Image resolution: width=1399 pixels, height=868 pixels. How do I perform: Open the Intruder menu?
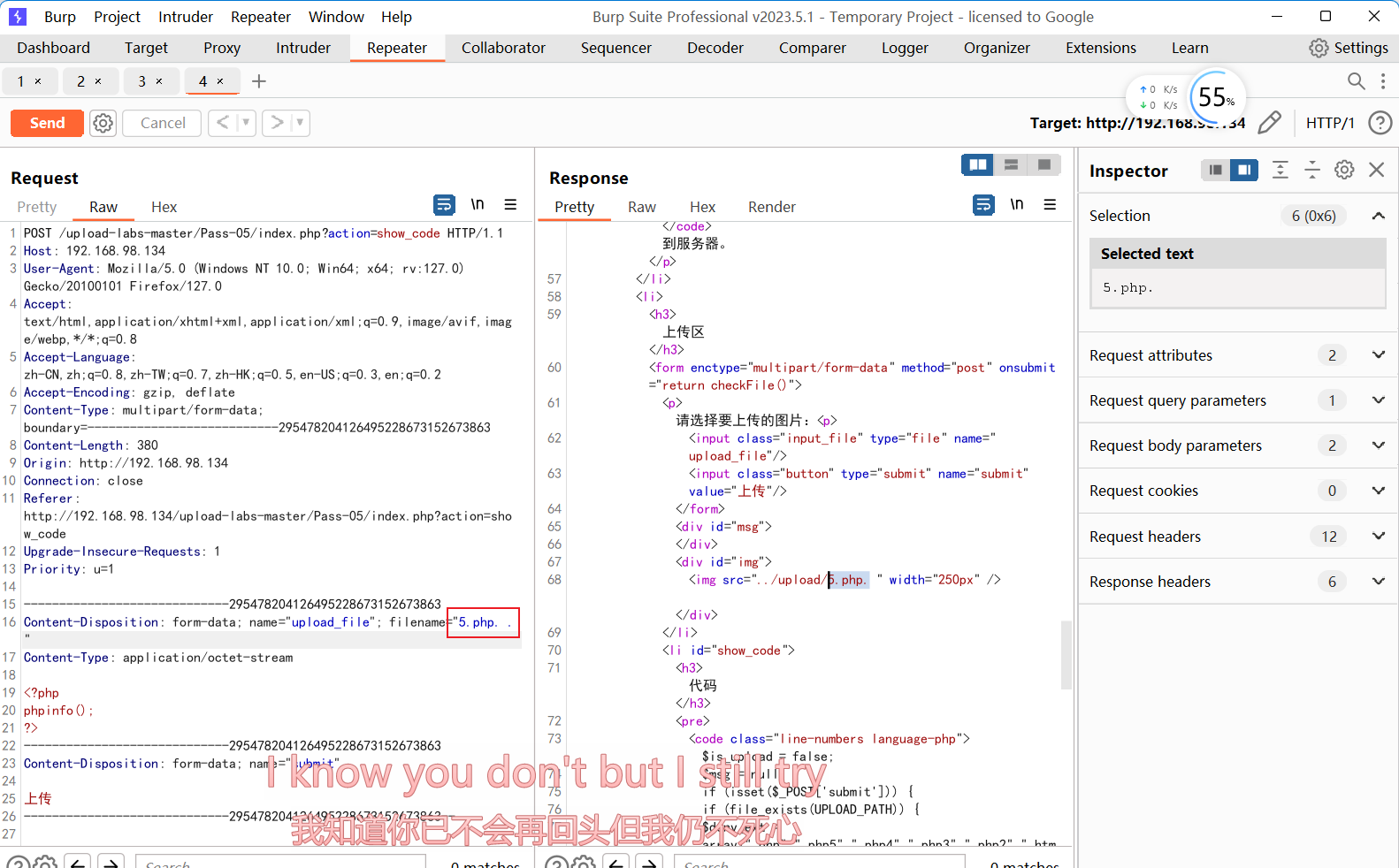(x=186, y=17)
